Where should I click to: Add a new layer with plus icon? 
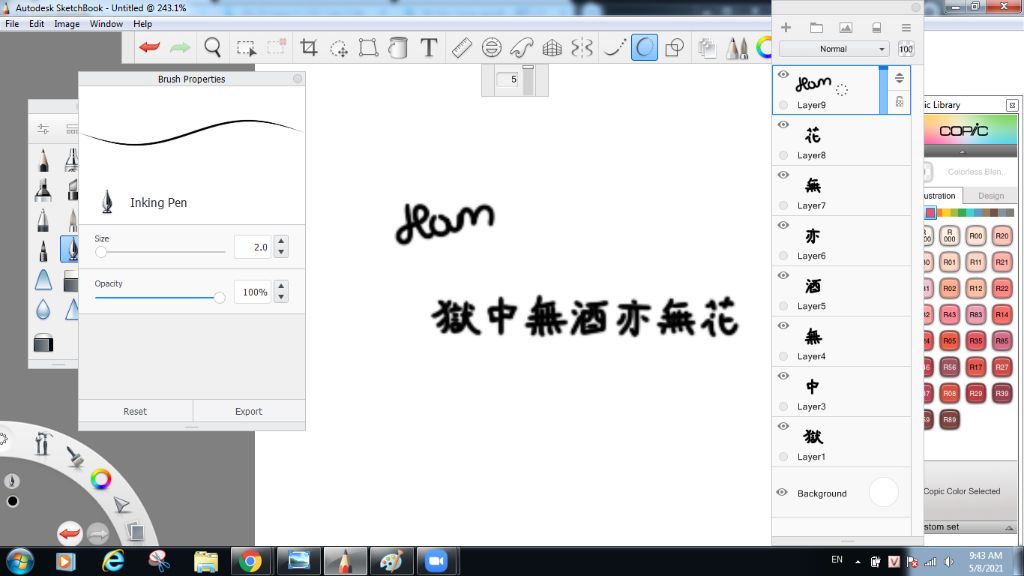point(786,27)
